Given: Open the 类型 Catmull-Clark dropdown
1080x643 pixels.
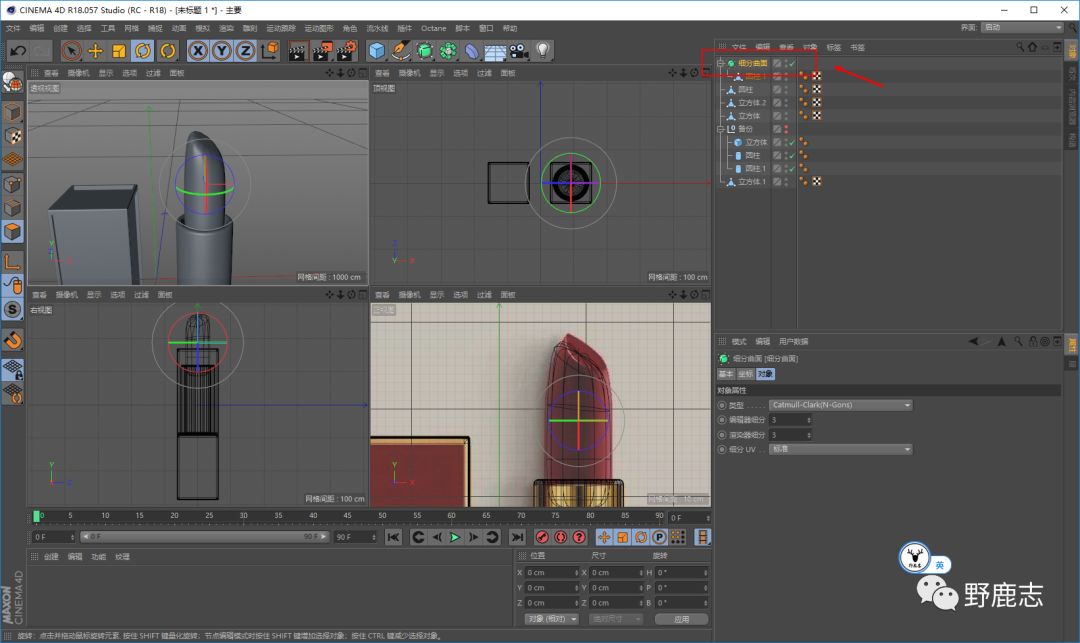Looking at the screenshot, I should [840, 405].
